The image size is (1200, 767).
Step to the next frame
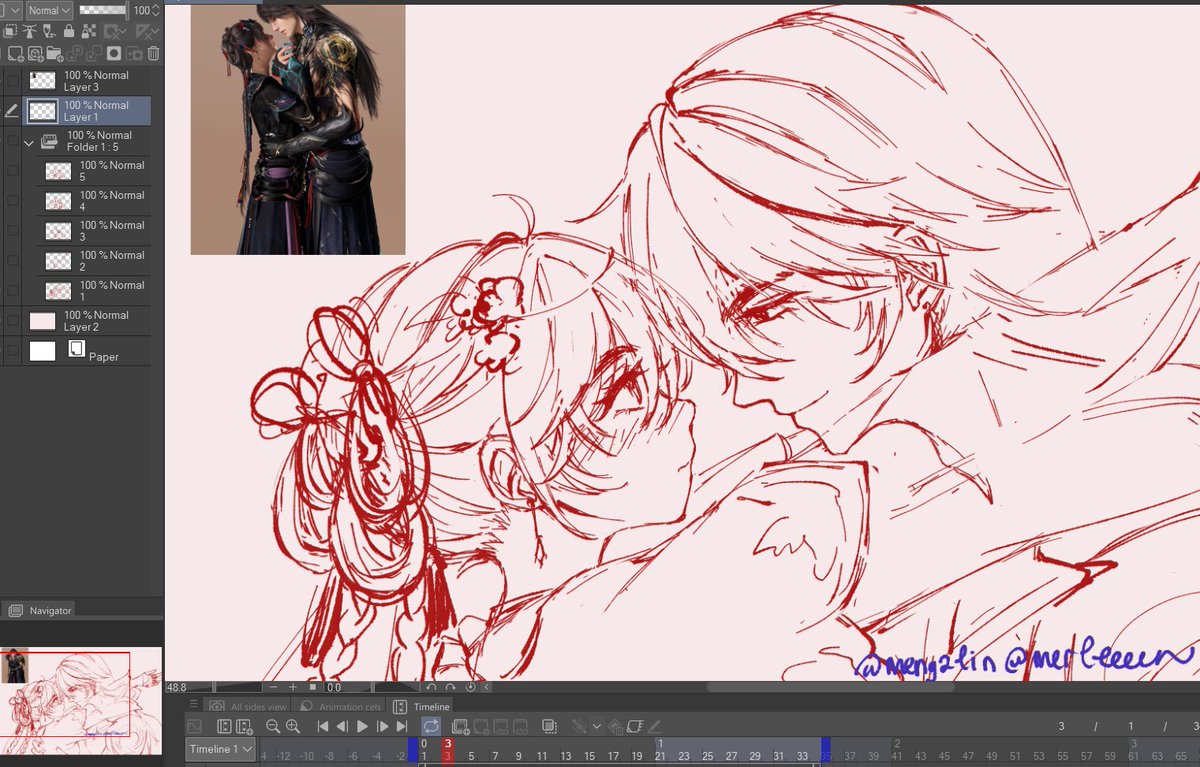382,727
